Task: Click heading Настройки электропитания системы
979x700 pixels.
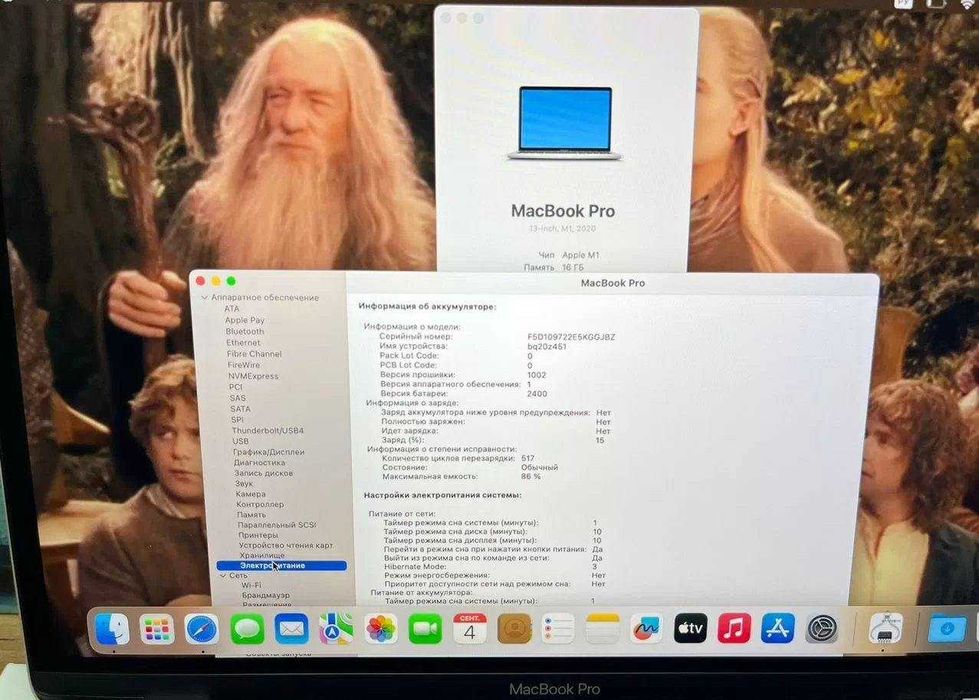Action: 443,495
